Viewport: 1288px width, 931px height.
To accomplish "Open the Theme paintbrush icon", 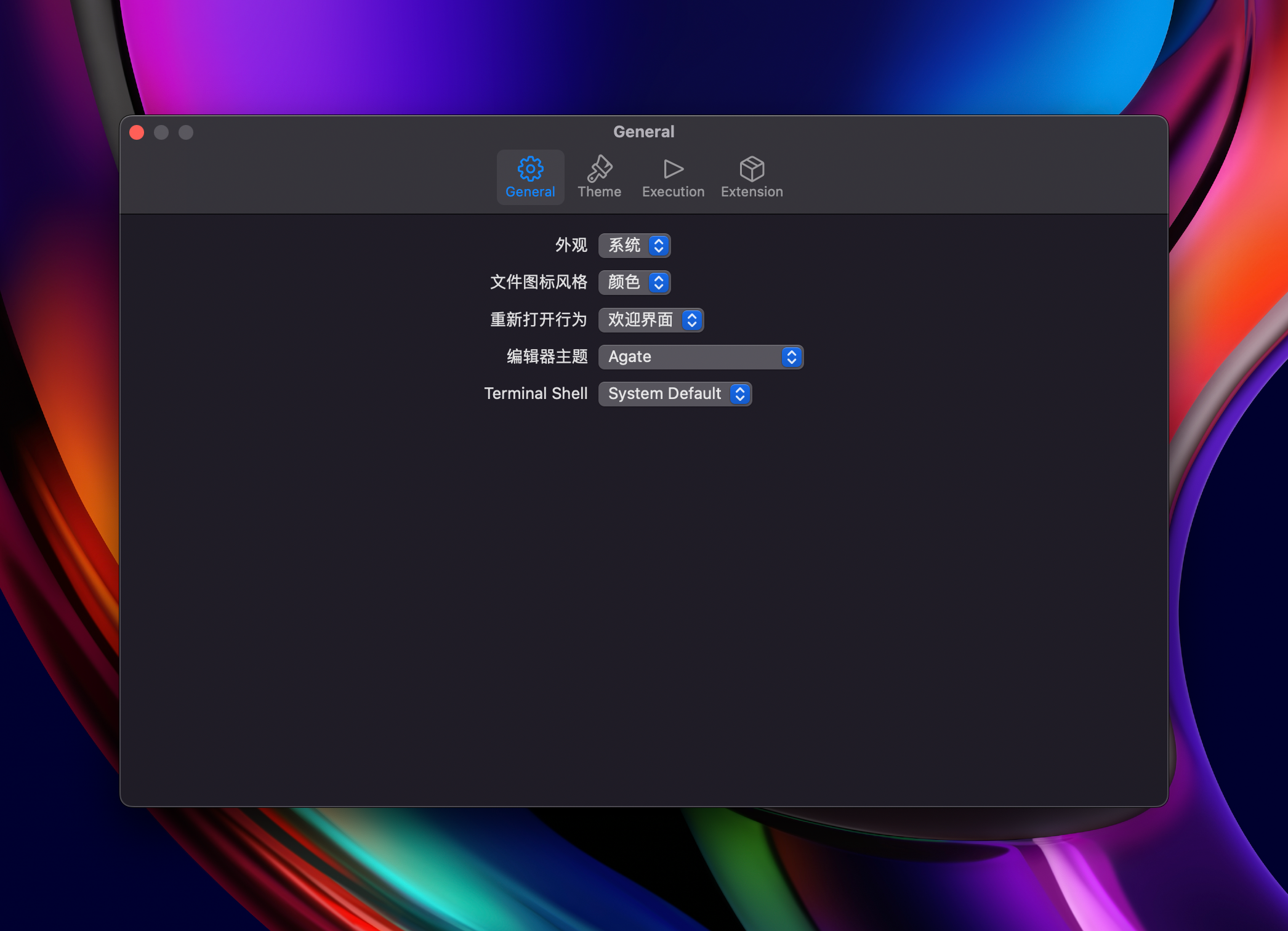I will click(x=599, y=168).
